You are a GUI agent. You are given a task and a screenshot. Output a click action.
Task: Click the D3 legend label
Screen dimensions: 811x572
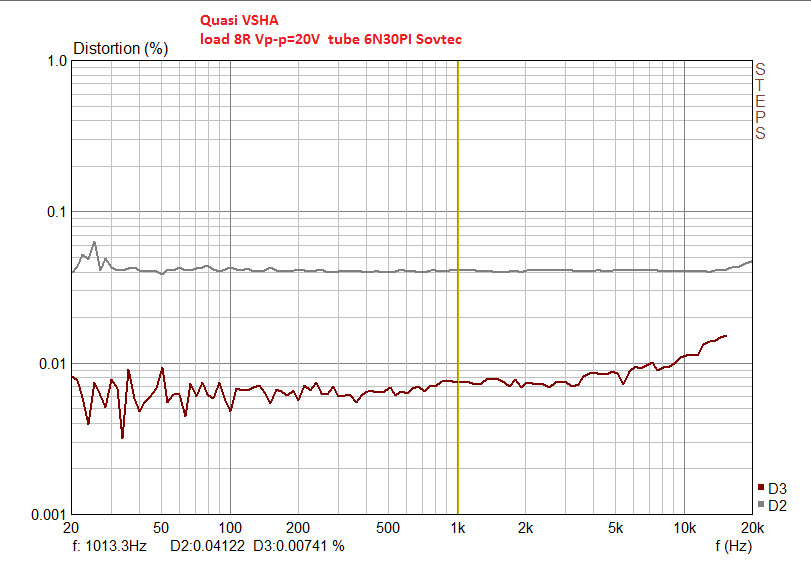point(777,489)
